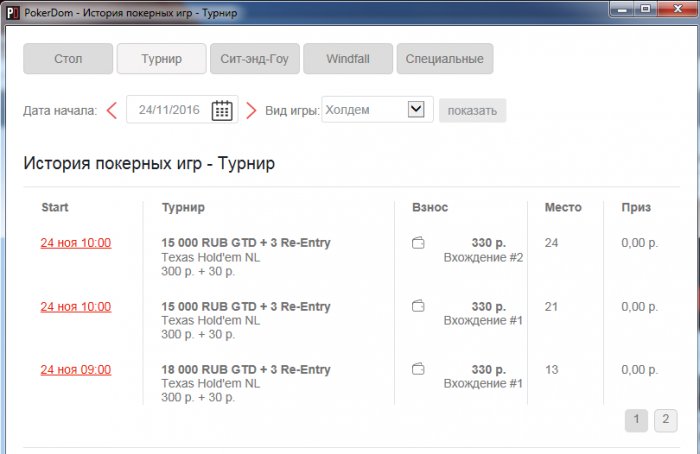The height and width of the screenshot is (454, 700).
Task: Go to next date with right arrow
Action: [251, 110]
